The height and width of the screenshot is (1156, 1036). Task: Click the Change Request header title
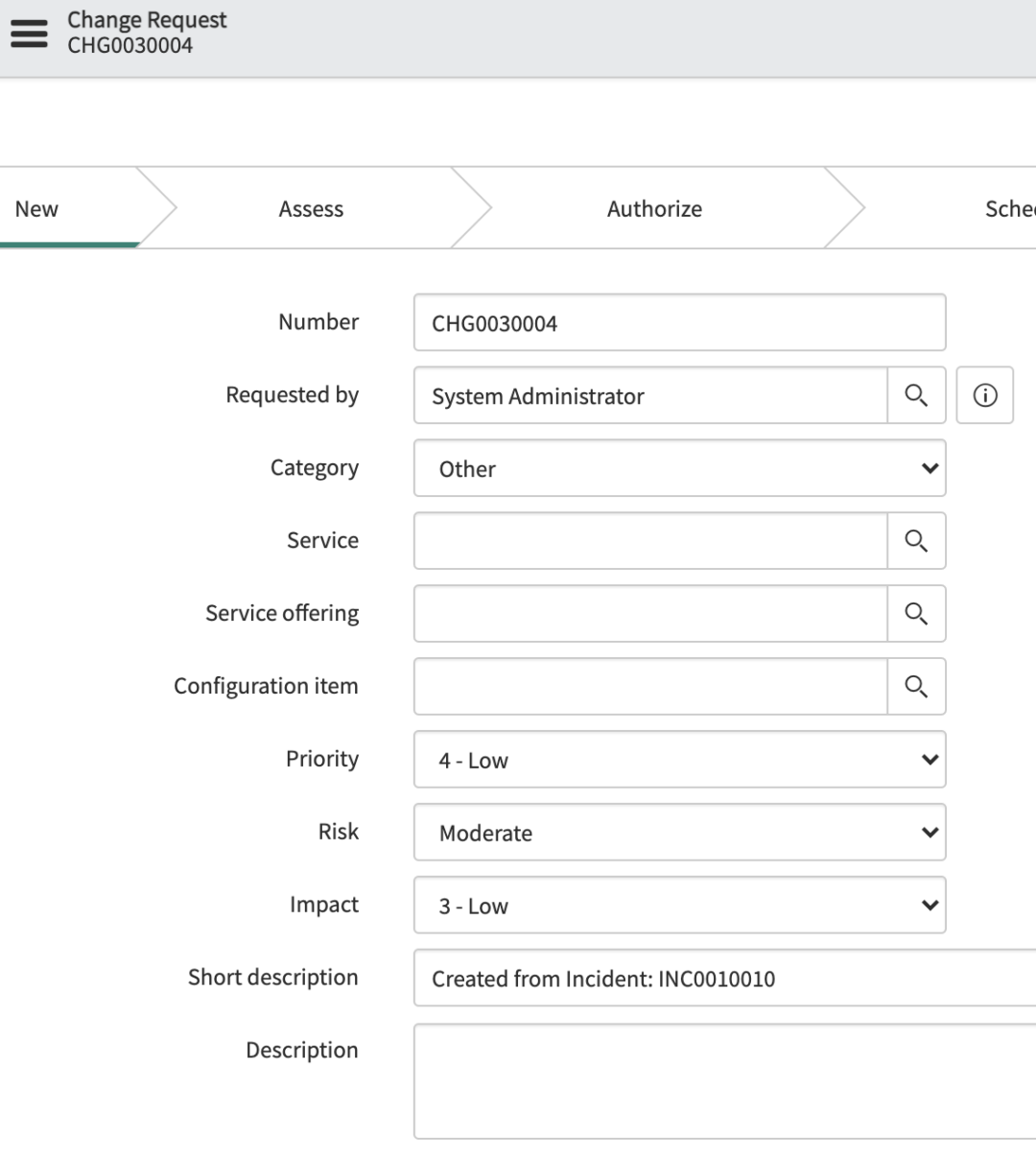145,19
